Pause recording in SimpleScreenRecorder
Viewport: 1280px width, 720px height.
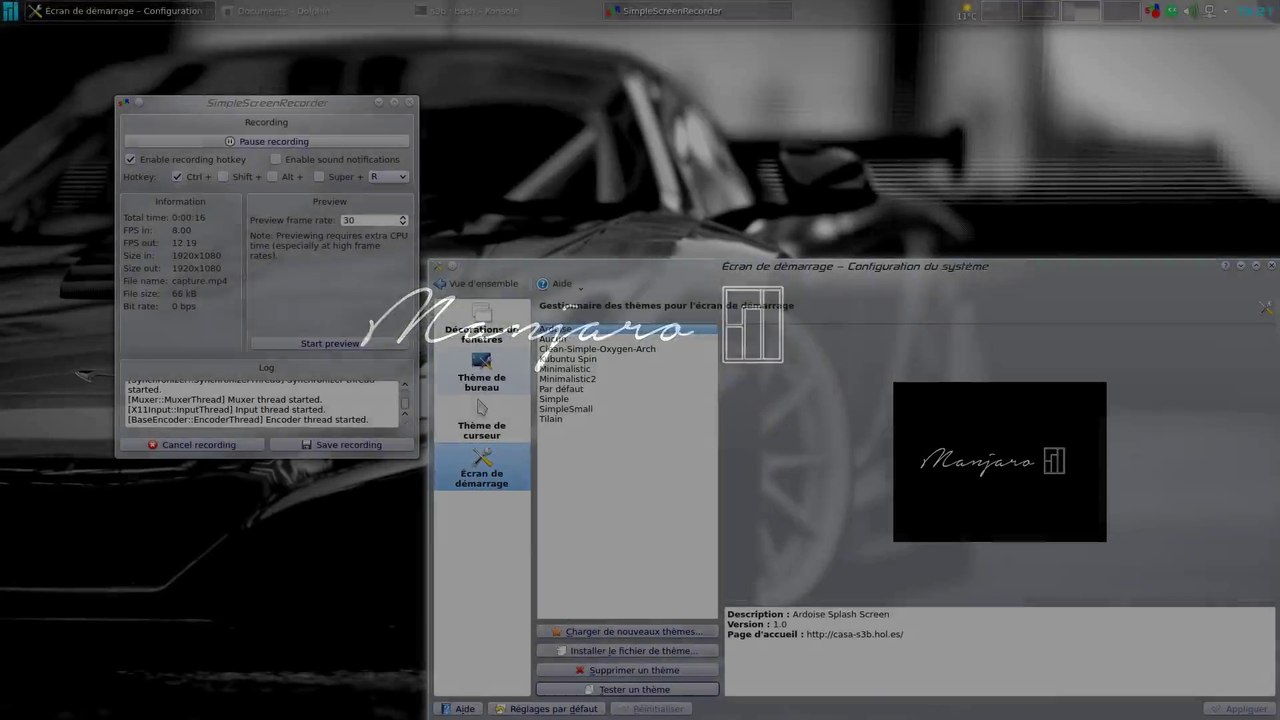pos(266,142)
